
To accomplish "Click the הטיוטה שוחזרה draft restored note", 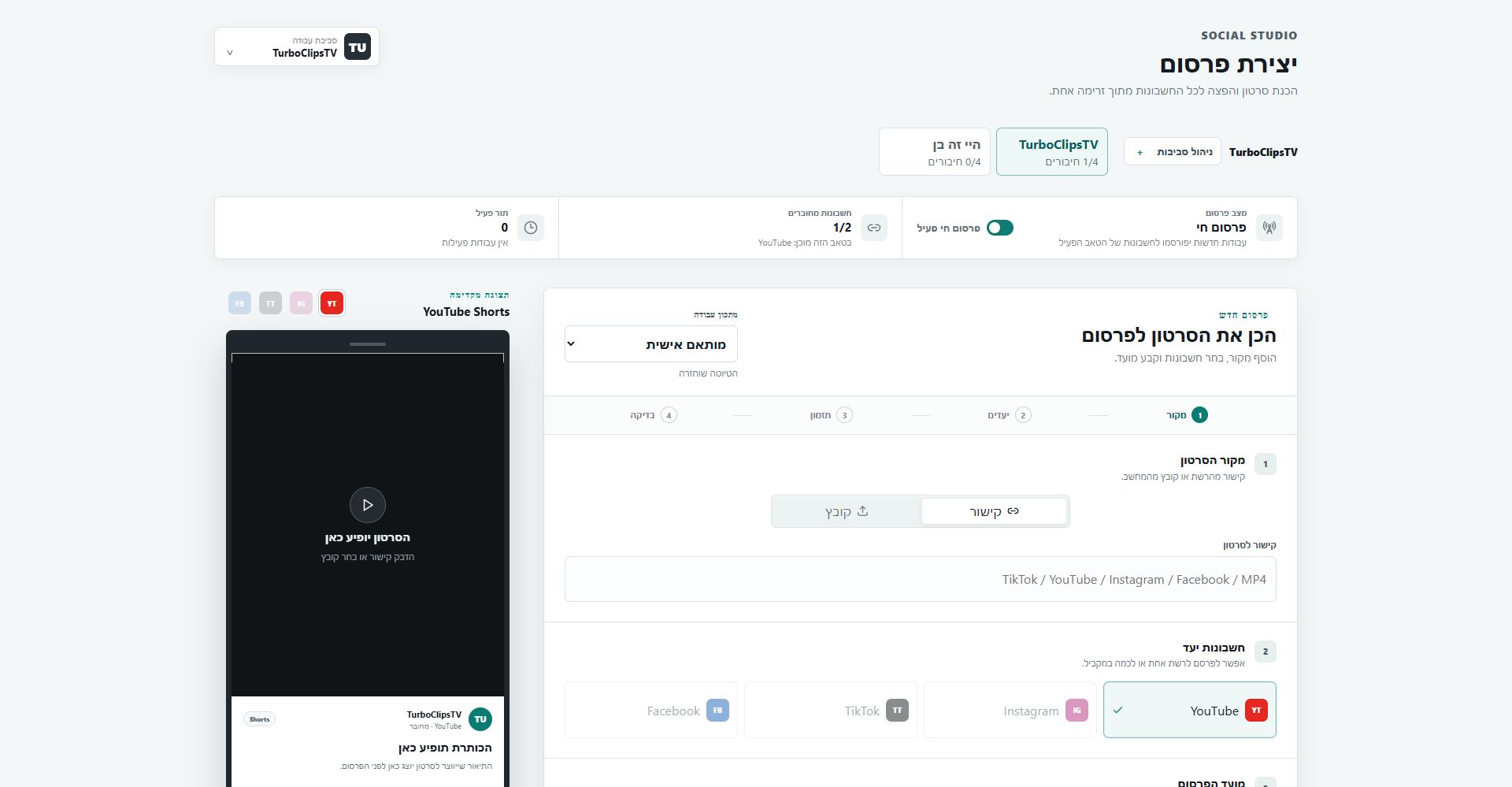I will [708, 373].
